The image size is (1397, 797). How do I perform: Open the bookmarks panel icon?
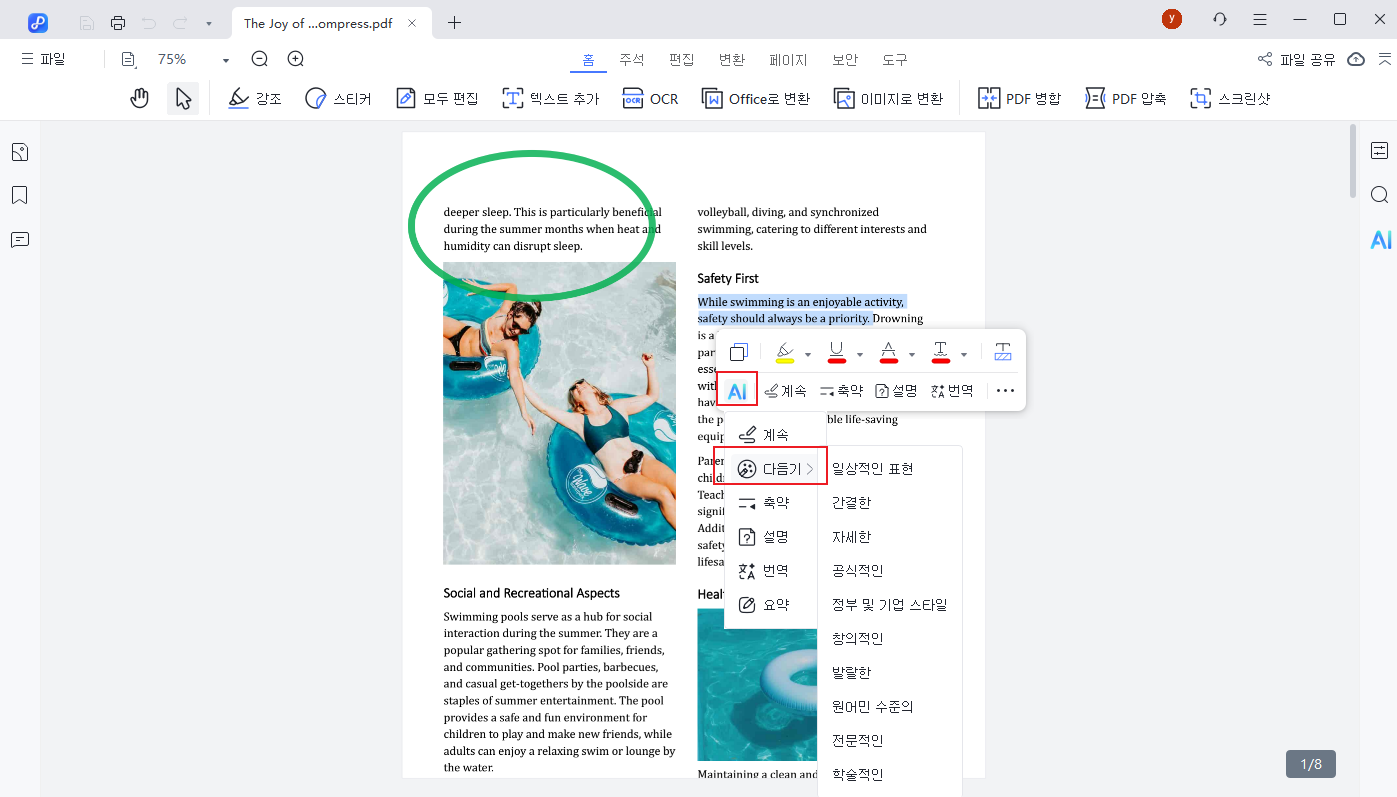tap(20, 195)
